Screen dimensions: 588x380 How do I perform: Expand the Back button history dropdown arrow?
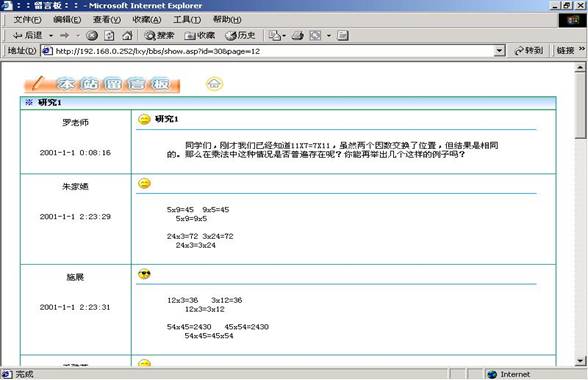[51, 36]
